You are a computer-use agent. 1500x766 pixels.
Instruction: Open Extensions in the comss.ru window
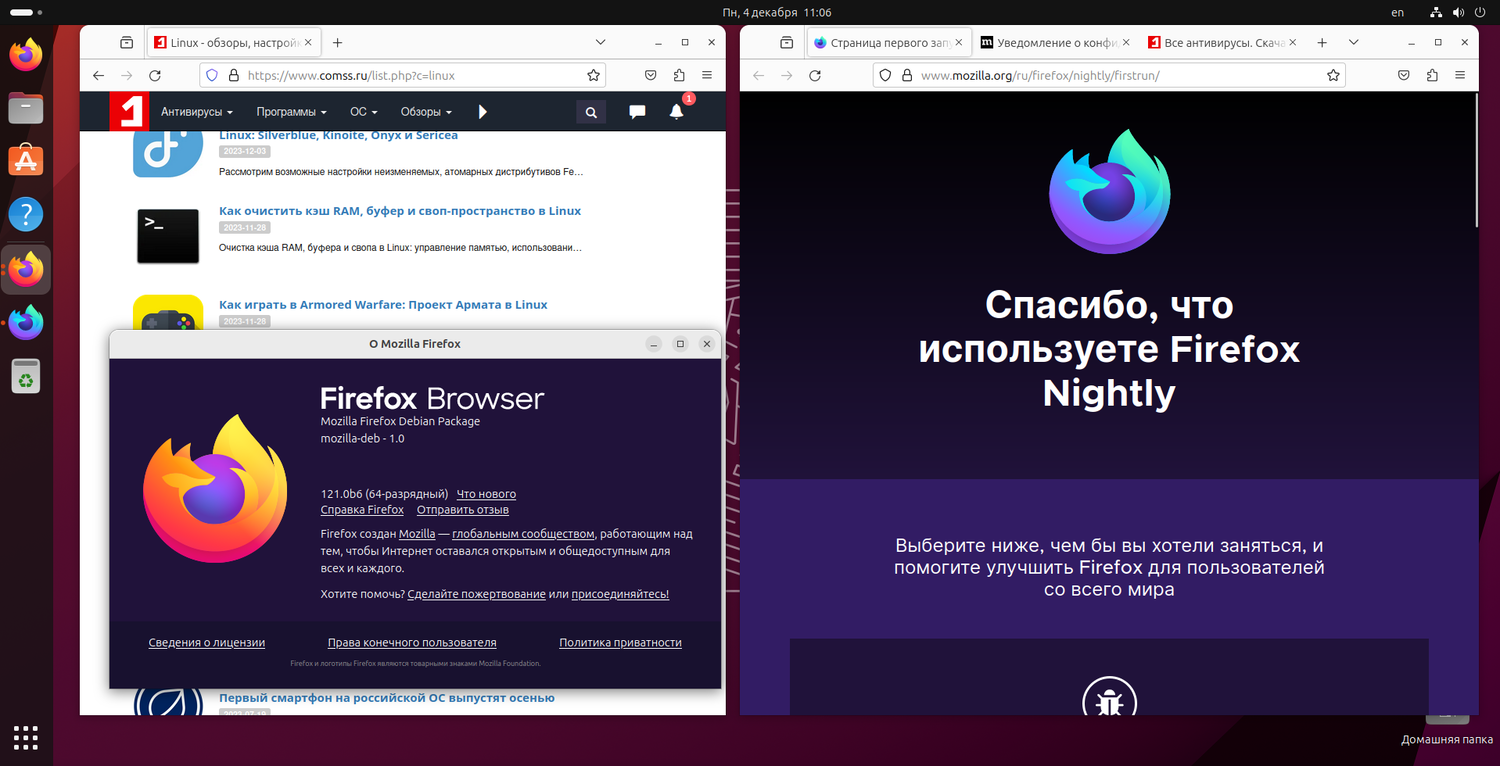[679, 75]
